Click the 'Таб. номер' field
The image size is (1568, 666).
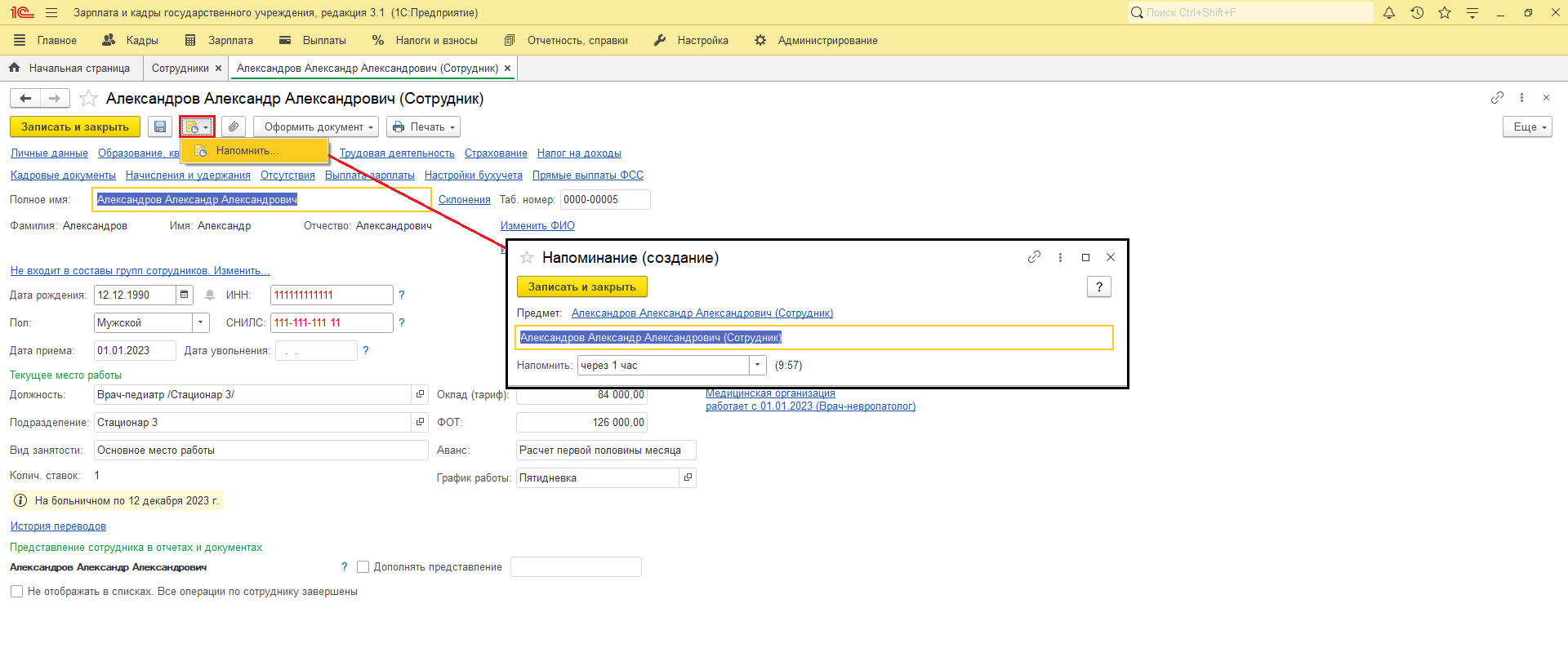coord(605,199)
